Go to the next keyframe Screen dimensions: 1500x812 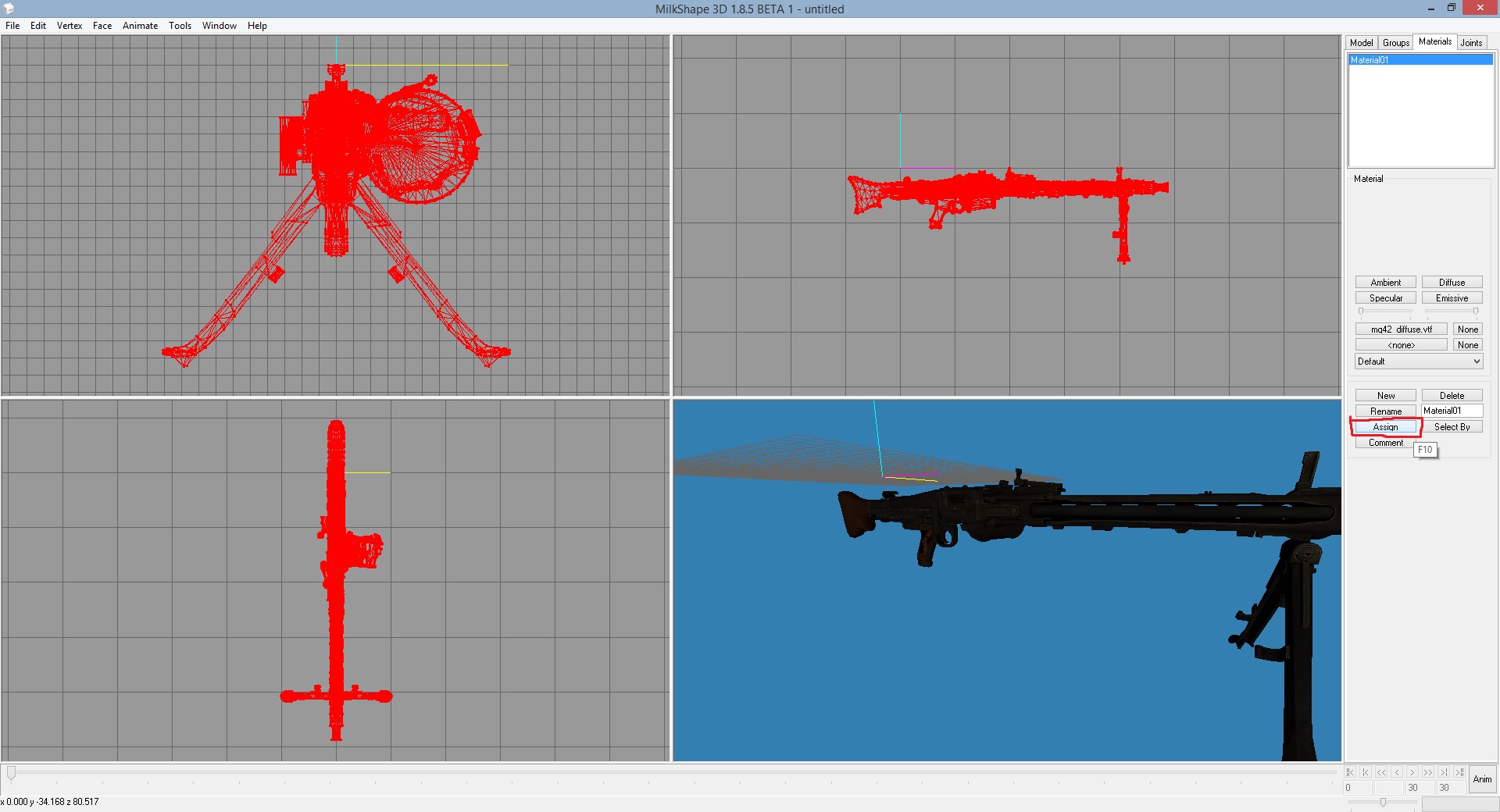click(x=1444, y=772)
